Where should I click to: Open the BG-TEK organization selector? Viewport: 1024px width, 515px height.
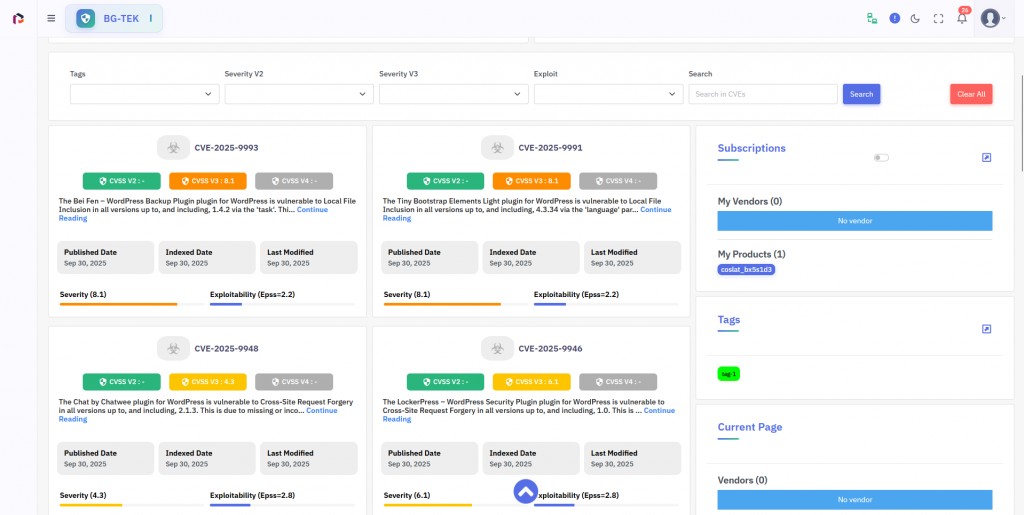(x=114, y=18)
